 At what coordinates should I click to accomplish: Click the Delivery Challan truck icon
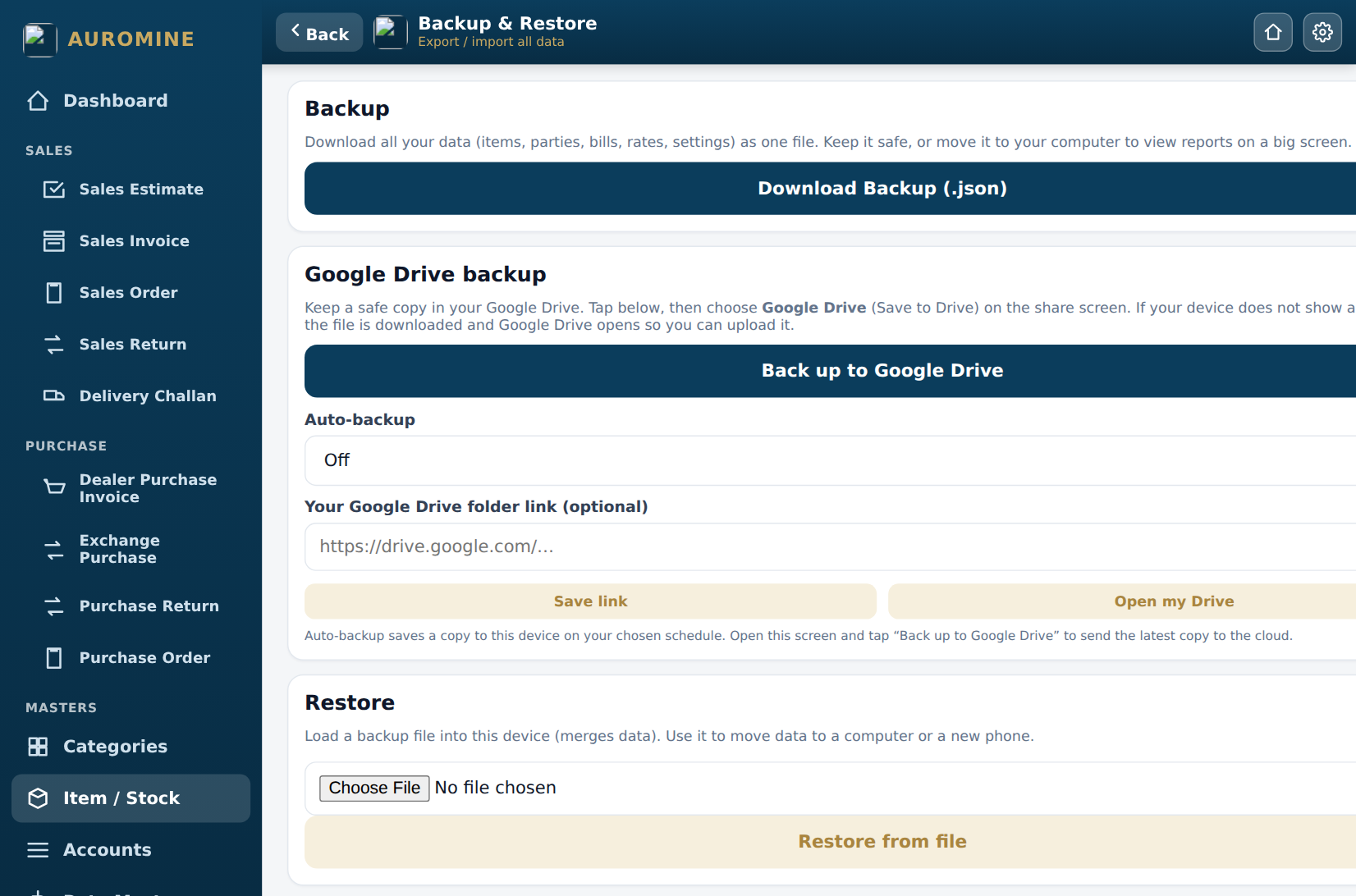pyautogui.click(x=54, y=396)
